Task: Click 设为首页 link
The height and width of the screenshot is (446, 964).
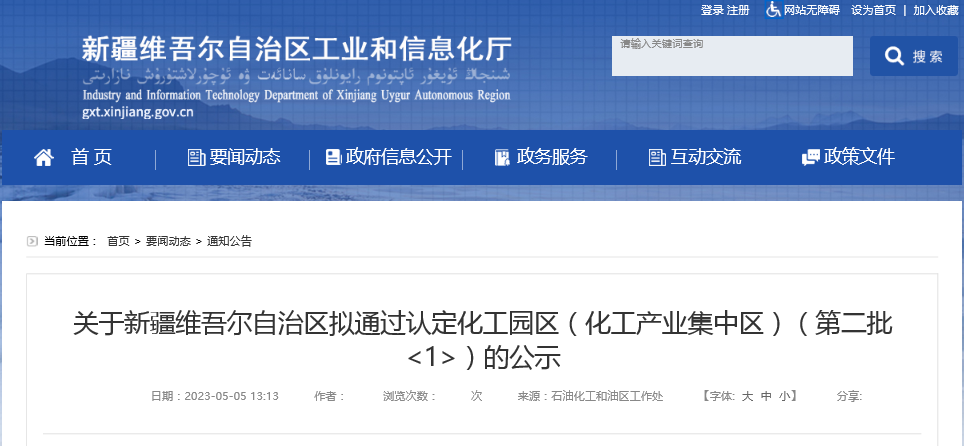Action: (873, 10)
